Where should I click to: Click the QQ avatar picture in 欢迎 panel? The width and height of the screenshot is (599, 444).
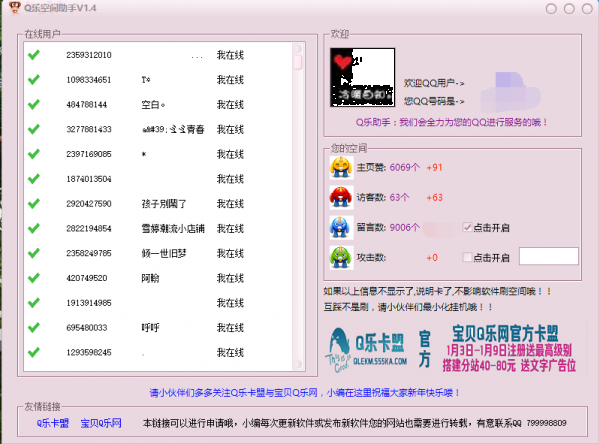point(363,78)
